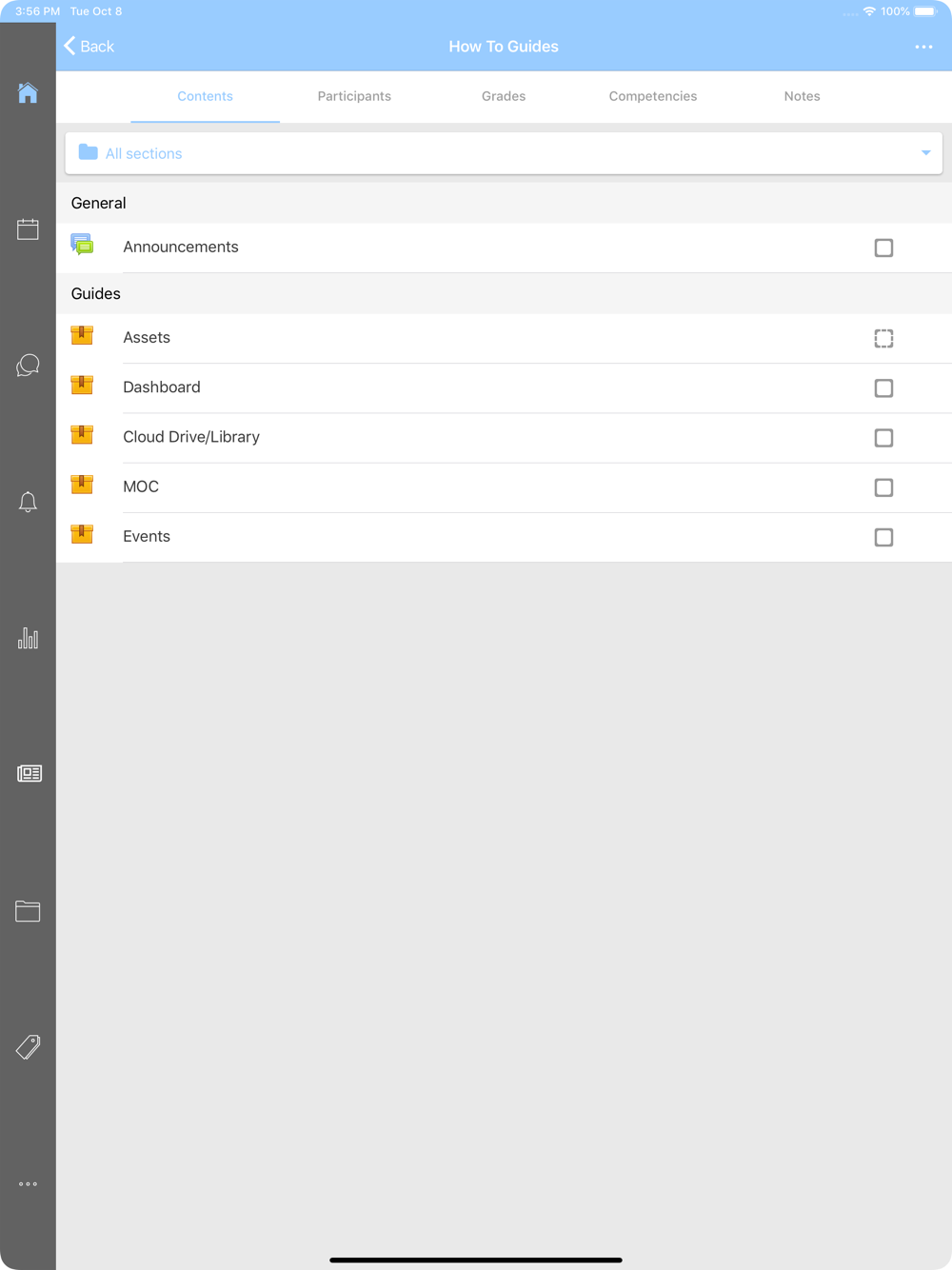Expand the All sections dropdown
The image size is (952, 1270).
[504, 153]
